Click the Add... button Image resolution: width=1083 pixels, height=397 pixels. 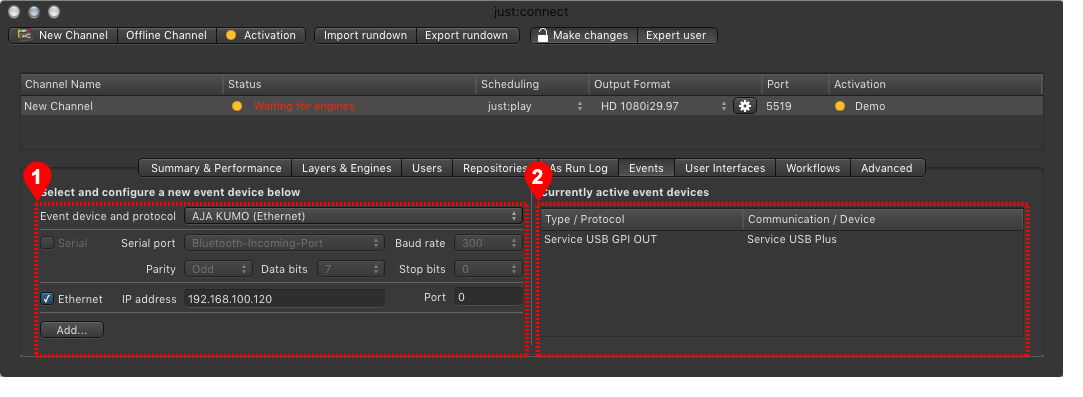click(72, 330)
